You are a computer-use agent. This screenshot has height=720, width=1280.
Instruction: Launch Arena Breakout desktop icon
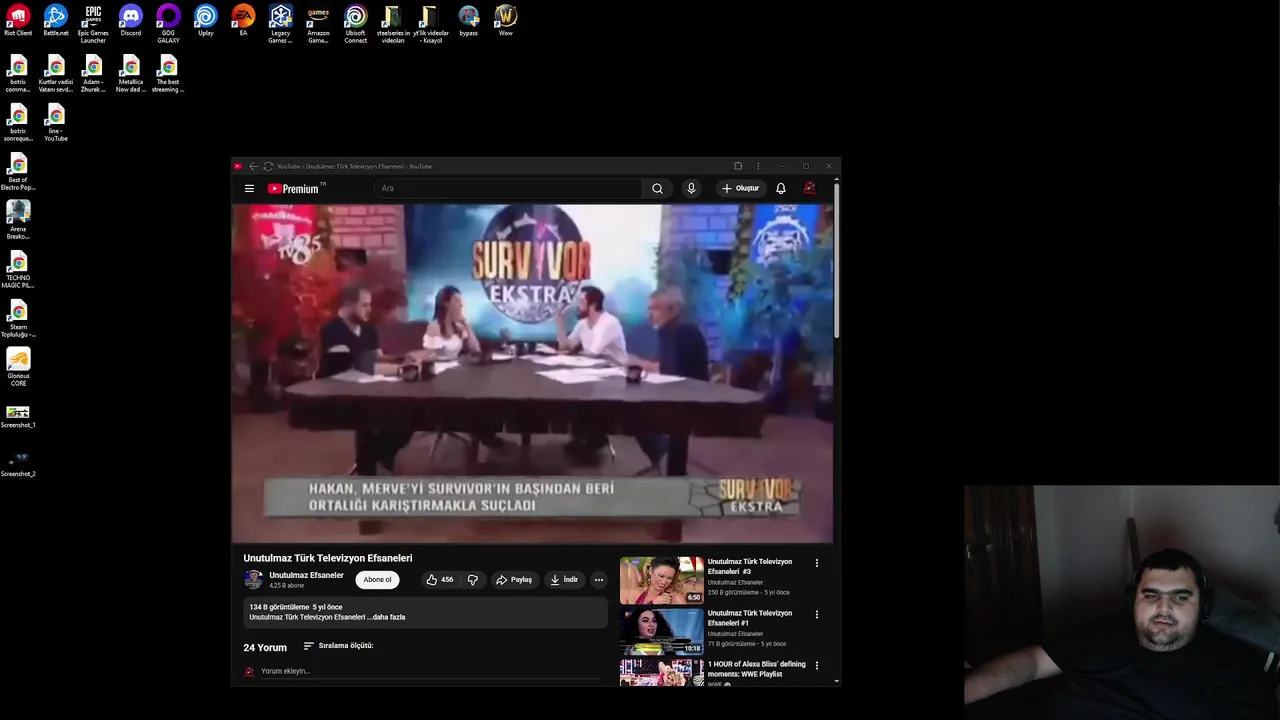coord(18,220)
